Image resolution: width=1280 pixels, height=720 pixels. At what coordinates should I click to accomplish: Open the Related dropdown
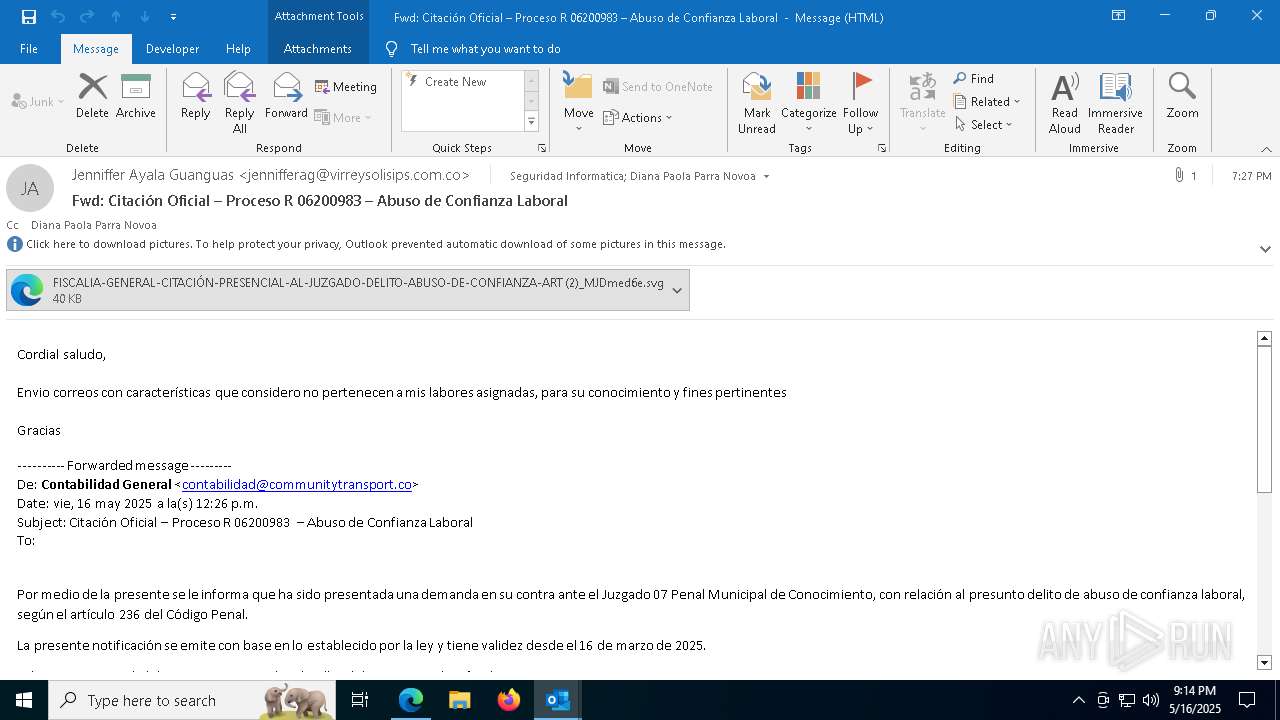coord(987,101)
